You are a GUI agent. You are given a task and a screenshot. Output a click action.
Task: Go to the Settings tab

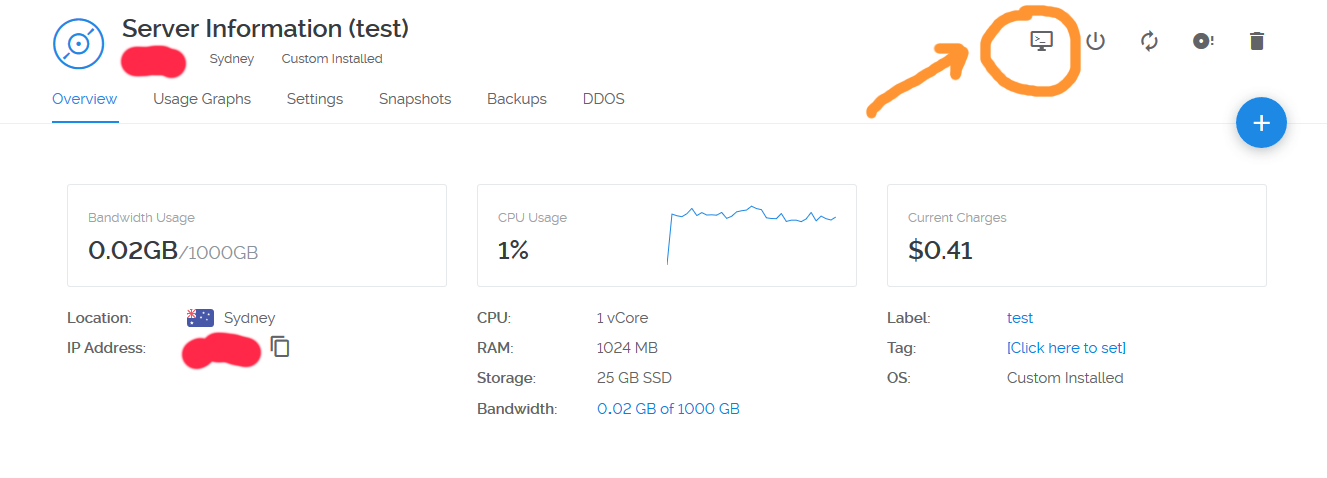[315, 99]
